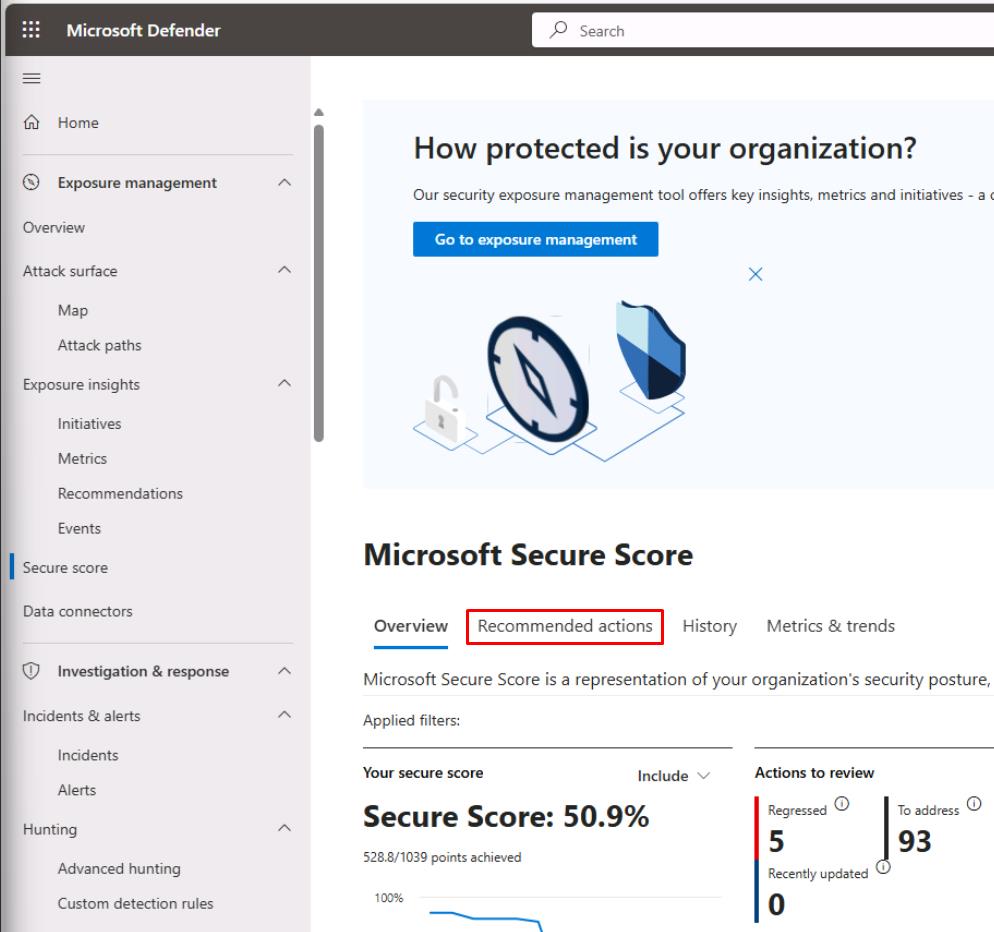The width and height of the screenshot is (994, 932).
Task: Collapse the Attack surface section
Action: tap(284, 271)
